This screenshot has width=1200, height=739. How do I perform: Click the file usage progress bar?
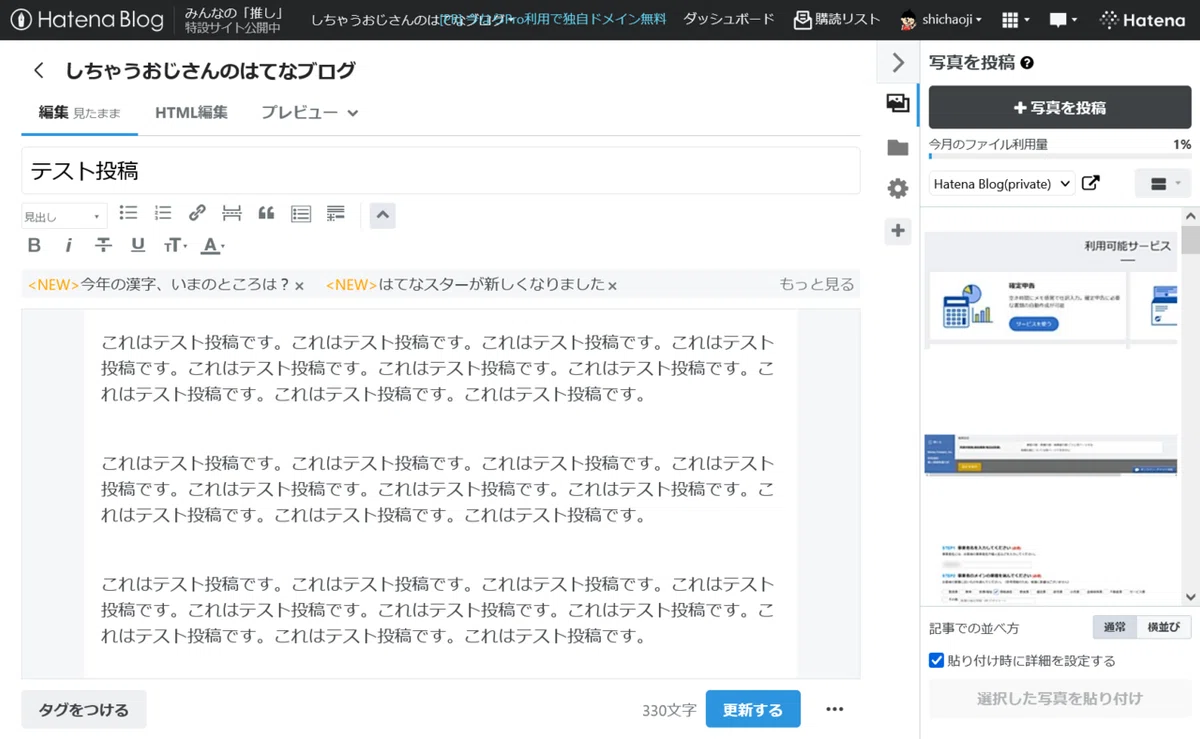pyautogui.click(x=1060, y=157)
